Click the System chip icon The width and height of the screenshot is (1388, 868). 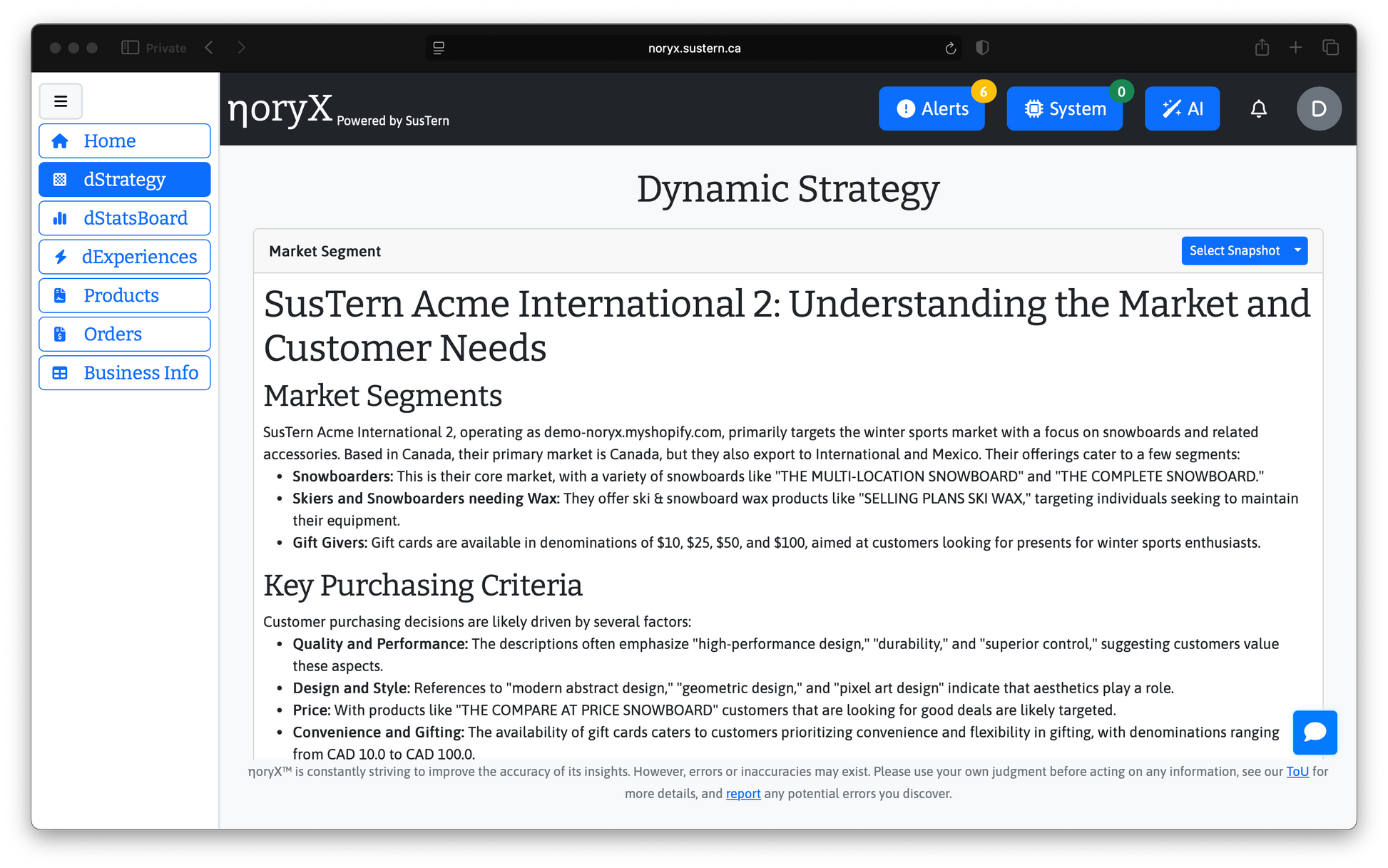pos(1034,108)
